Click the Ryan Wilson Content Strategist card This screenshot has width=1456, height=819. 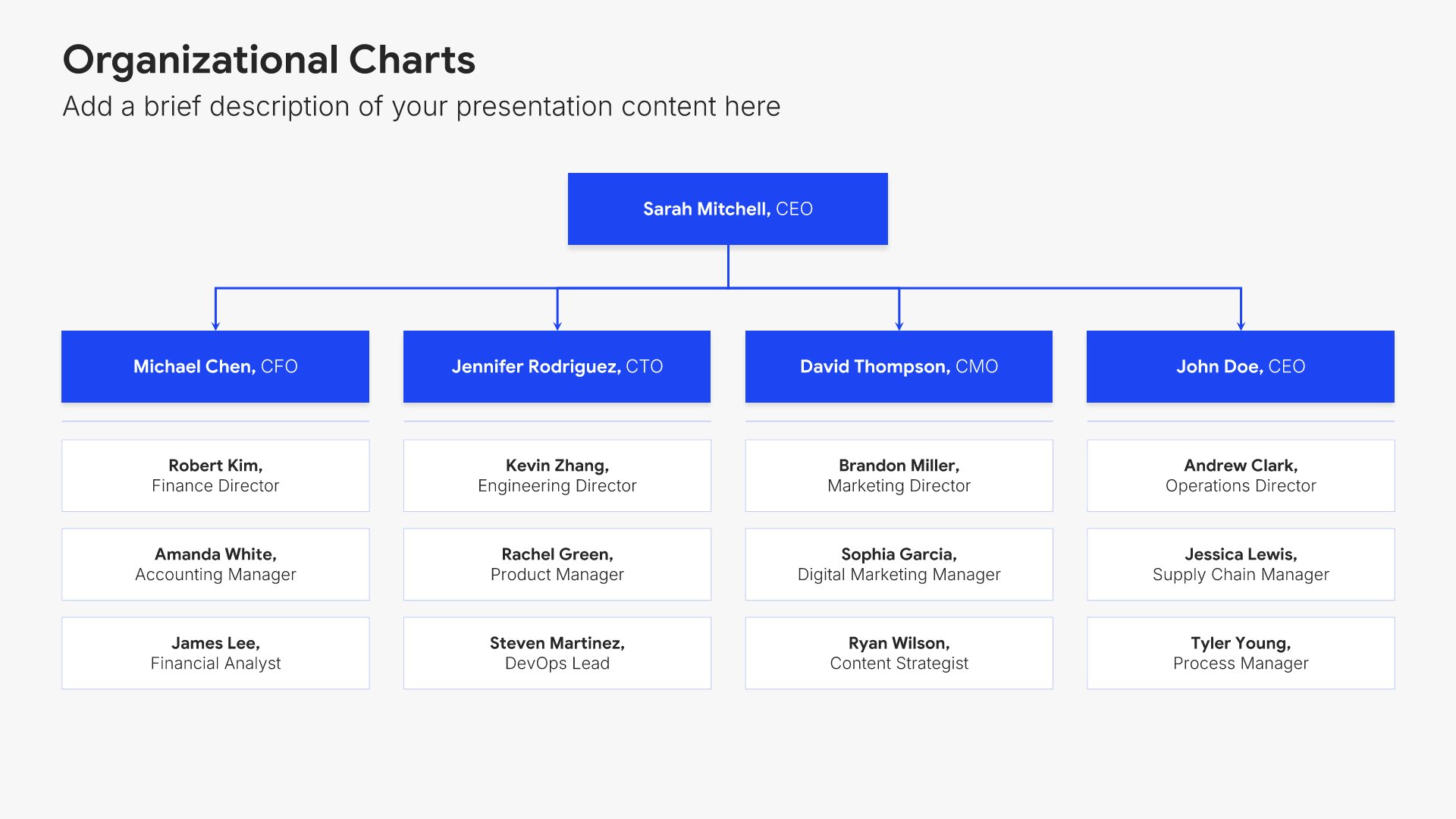pos(899,653)
